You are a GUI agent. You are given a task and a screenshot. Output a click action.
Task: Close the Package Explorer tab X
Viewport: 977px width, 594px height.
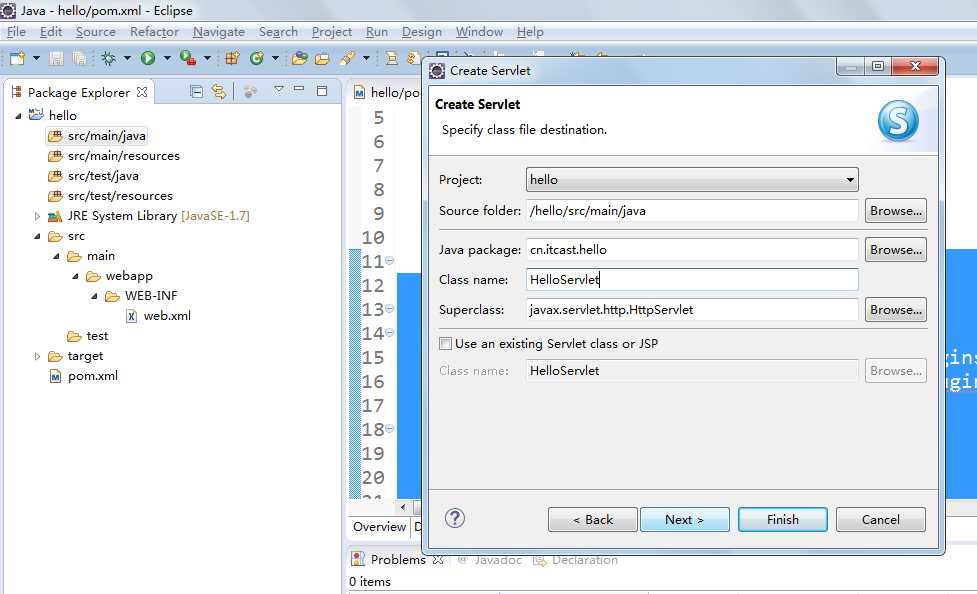tap(142, 92)
